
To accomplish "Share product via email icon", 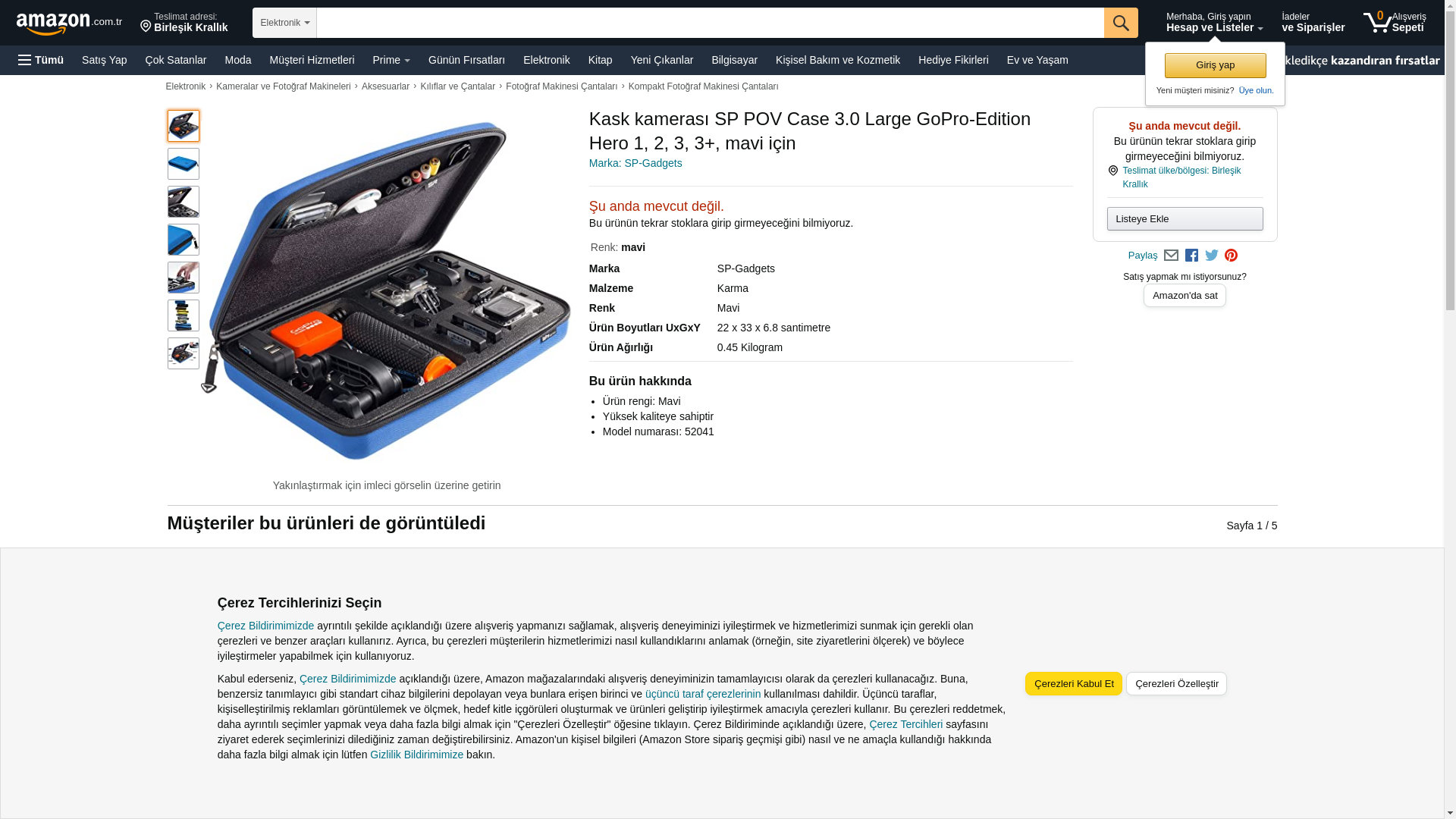I will [x=1171, y=256].
